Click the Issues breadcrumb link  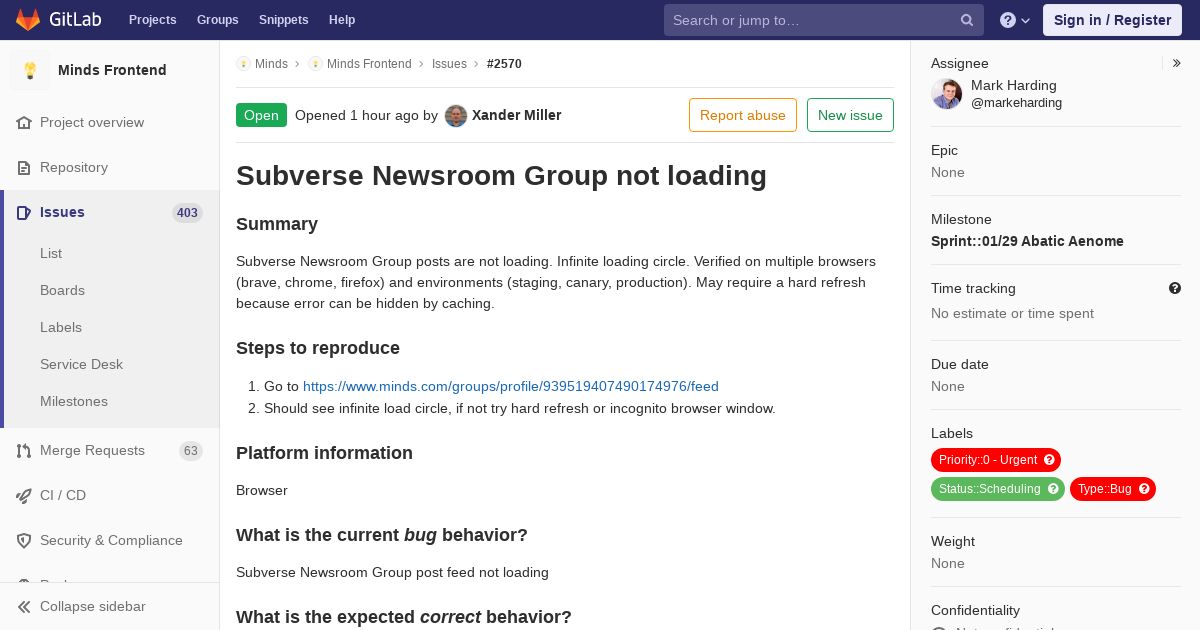[449, 63]
